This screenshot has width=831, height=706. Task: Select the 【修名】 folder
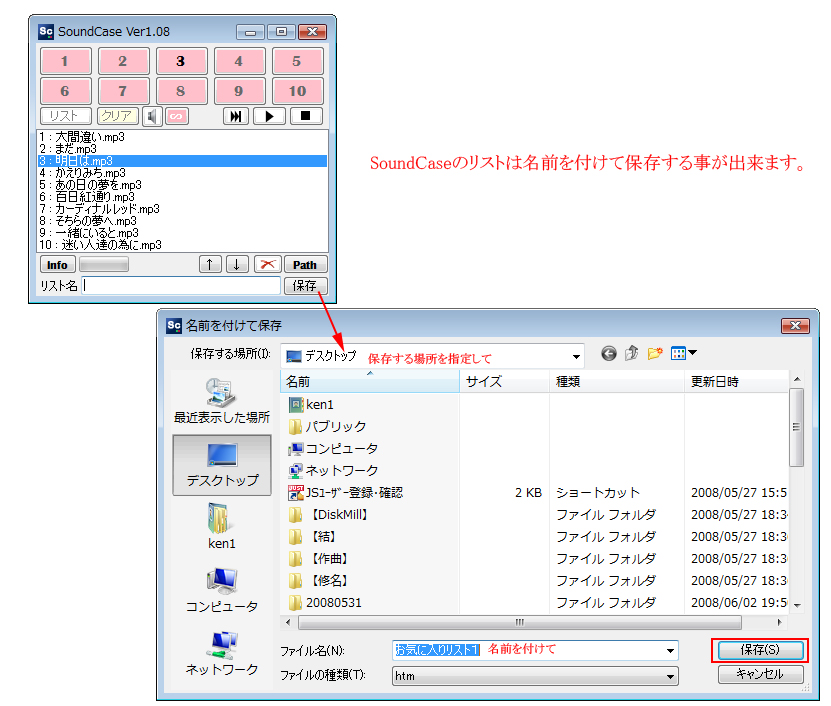coord(318,581)
